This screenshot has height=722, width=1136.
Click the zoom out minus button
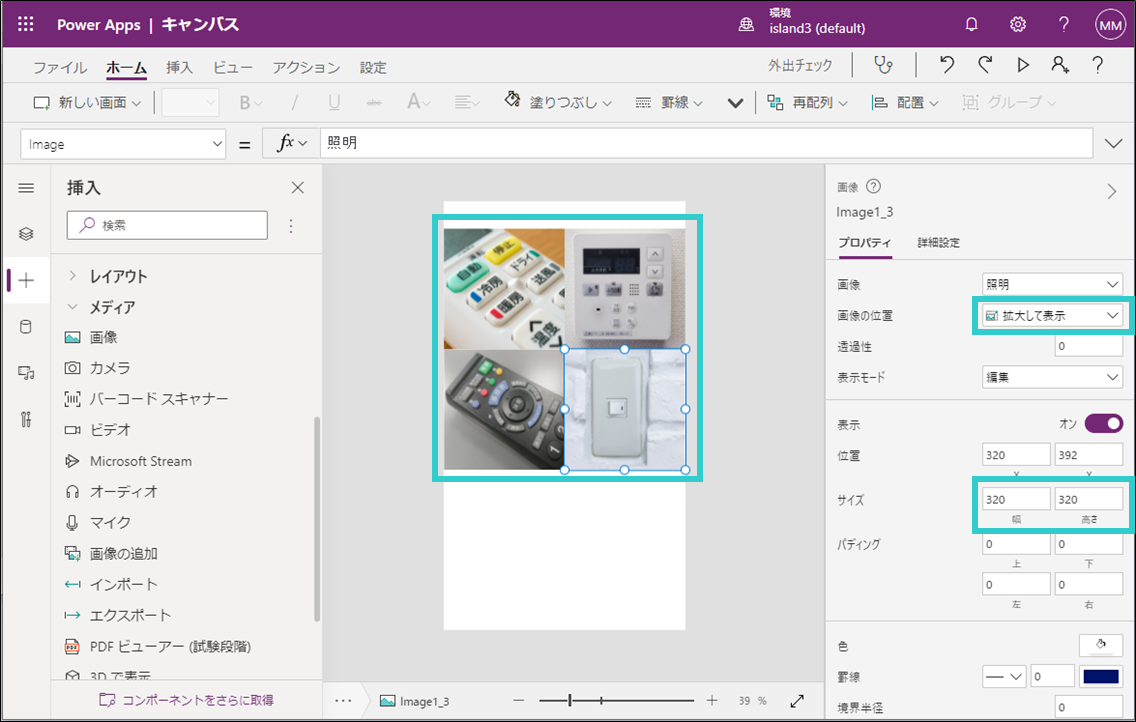coord(518,700)
